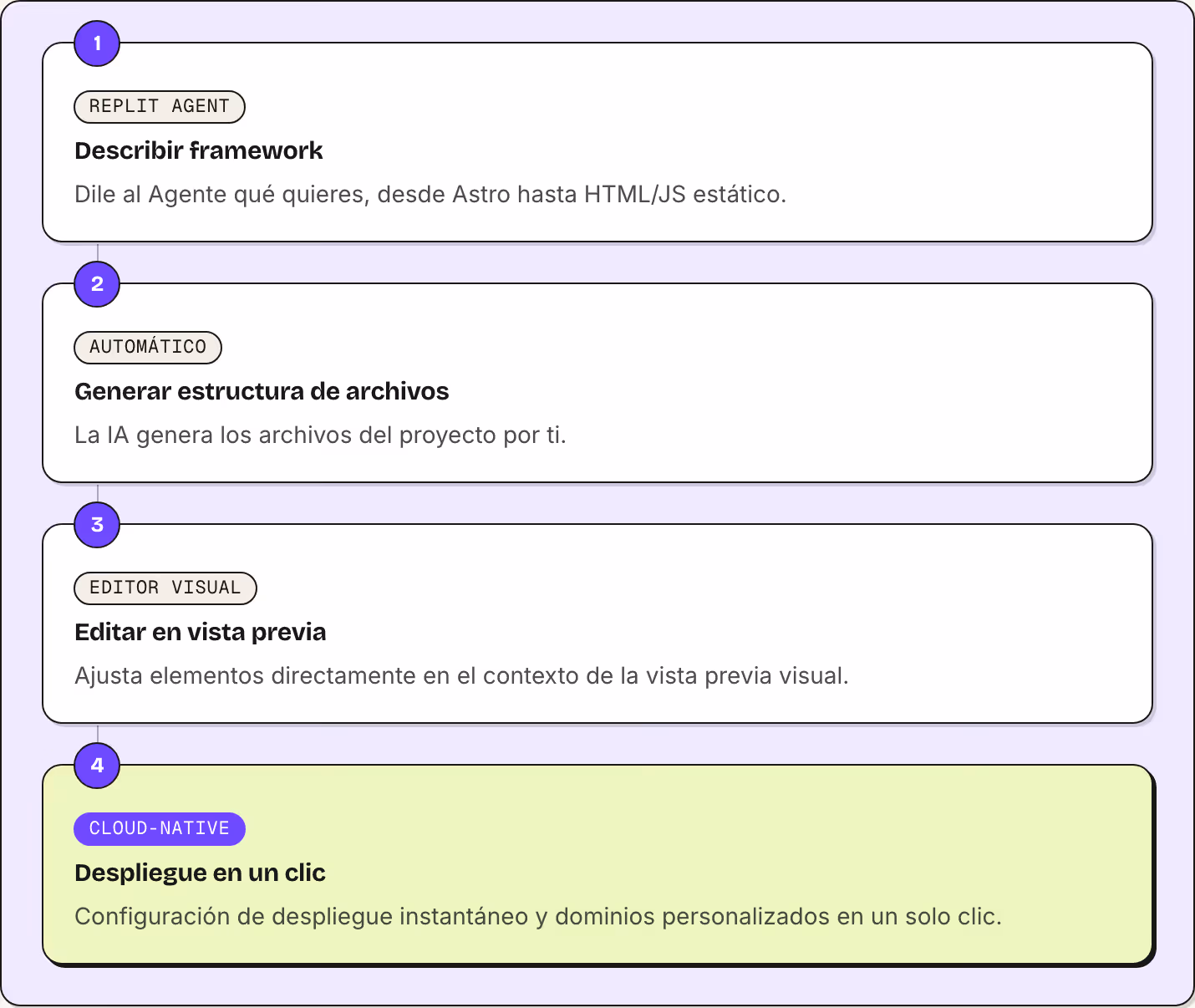Click the 'Despliegue en un clic' heading
The height and width of the screenshot is (1008, 1195).
coord(201,873)
